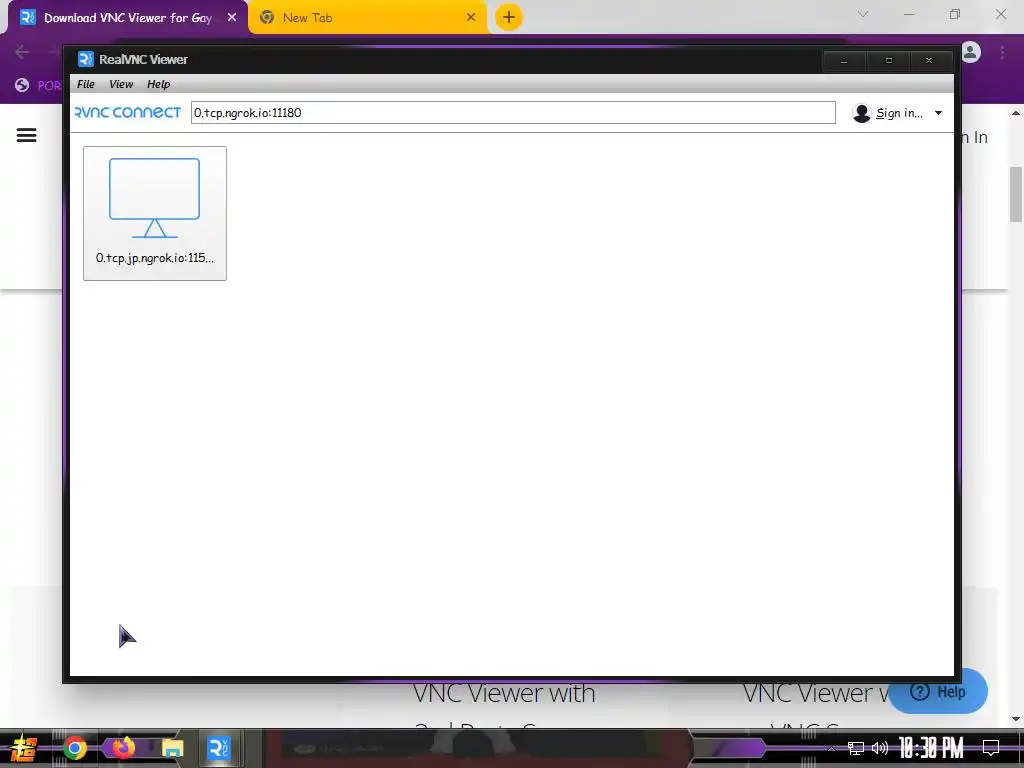Click the Sign in button
Screen dimensions: 1024x768
pos(899,113)
